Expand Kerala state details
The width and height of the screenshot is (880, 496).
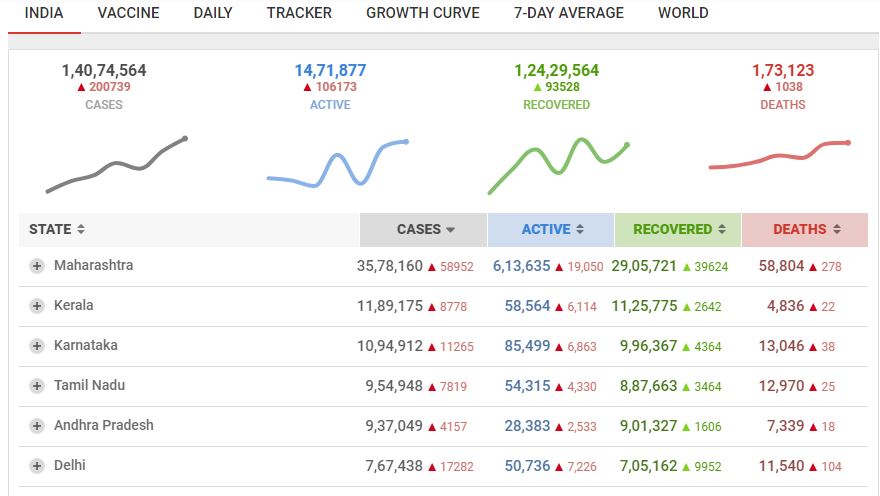(37, 306)
